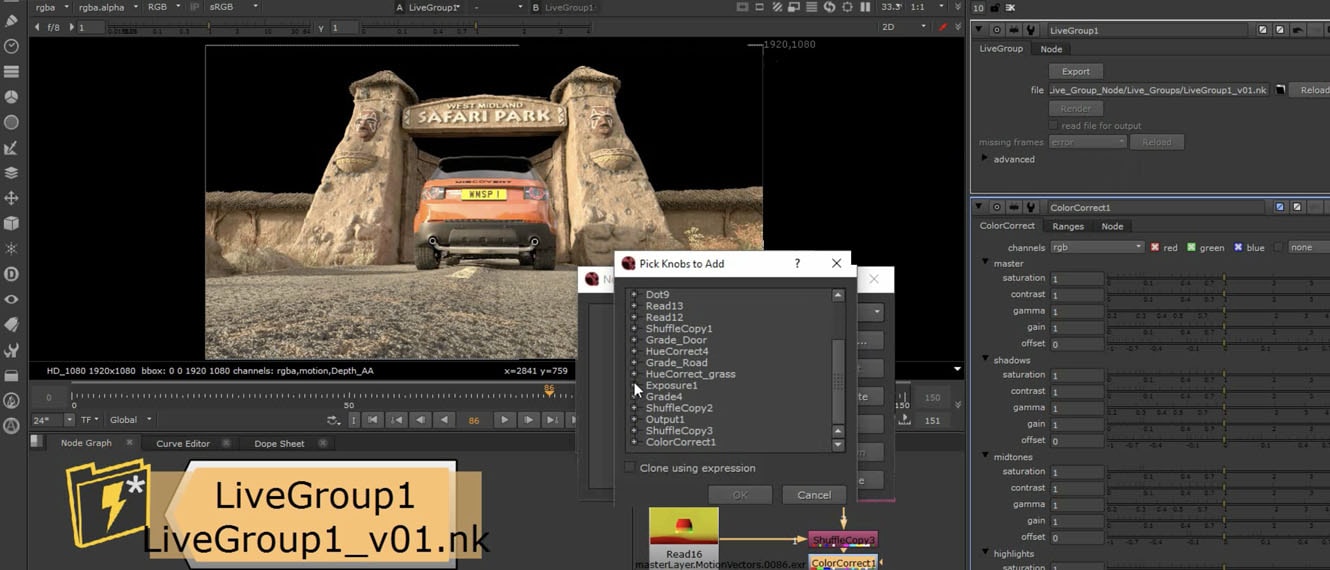This screenshot has width=1330, height=570.
Task: Step forward one frame
Action: (529, 421)
